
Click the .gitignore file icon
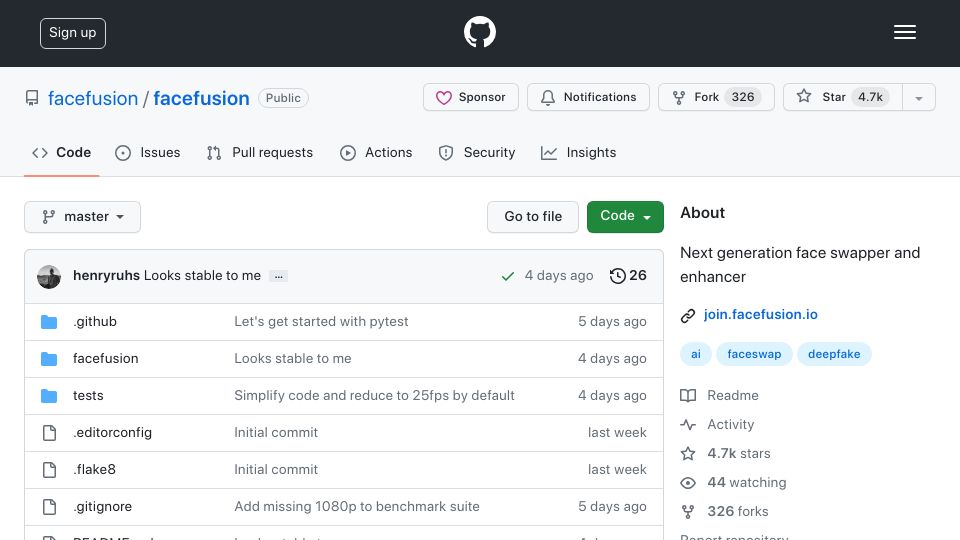click(49, 507)
